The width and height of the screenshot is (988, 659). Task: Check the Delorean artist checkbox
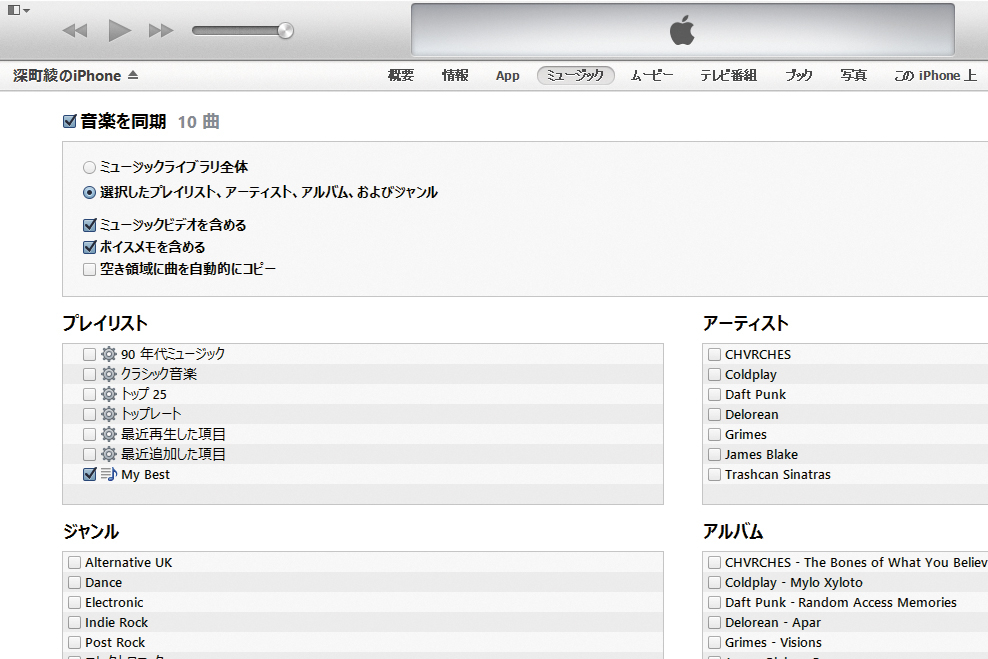pos(715,415)
